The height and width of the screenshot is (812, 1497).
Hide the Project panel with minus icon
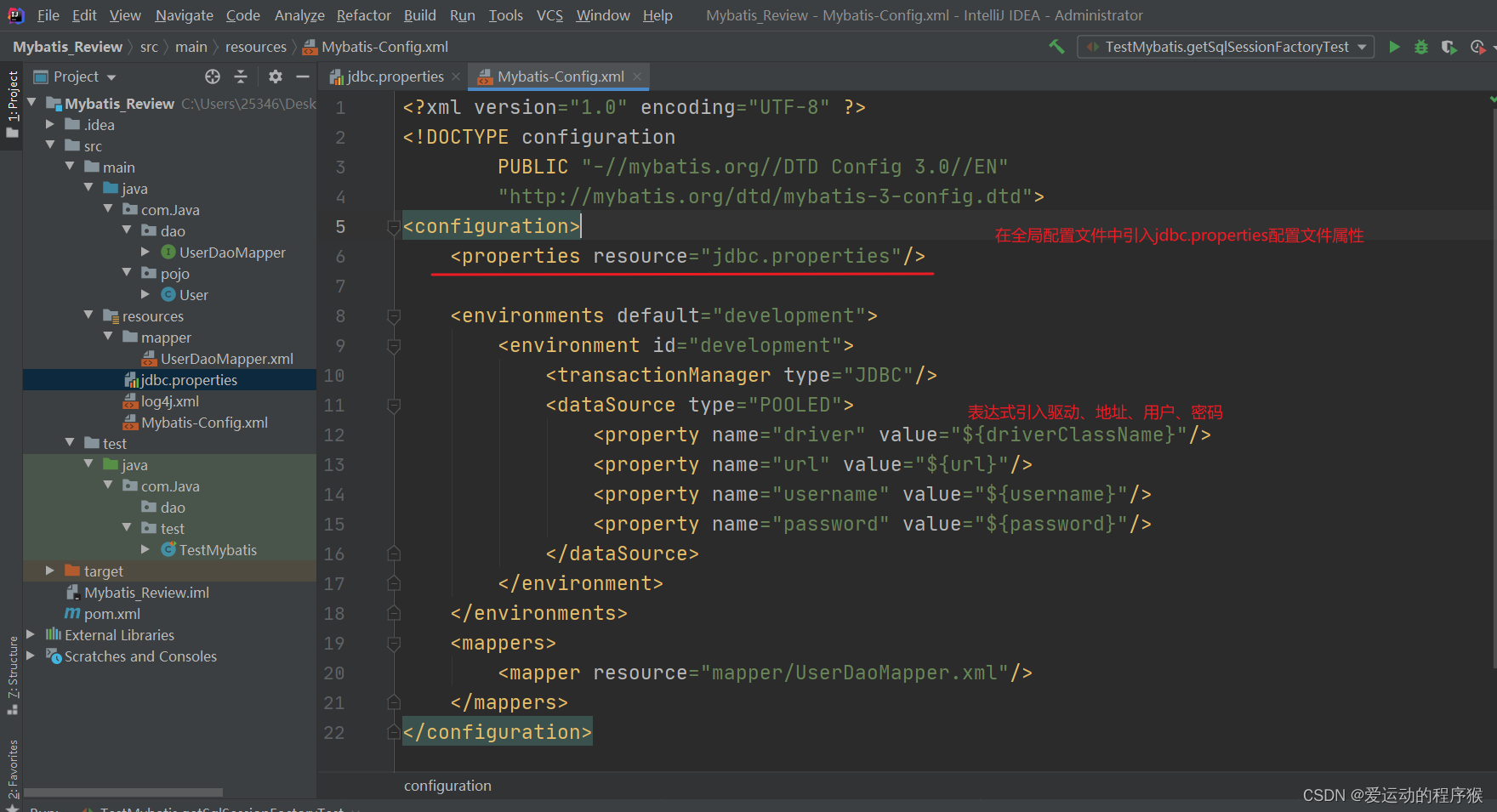(x=302, y=77)
